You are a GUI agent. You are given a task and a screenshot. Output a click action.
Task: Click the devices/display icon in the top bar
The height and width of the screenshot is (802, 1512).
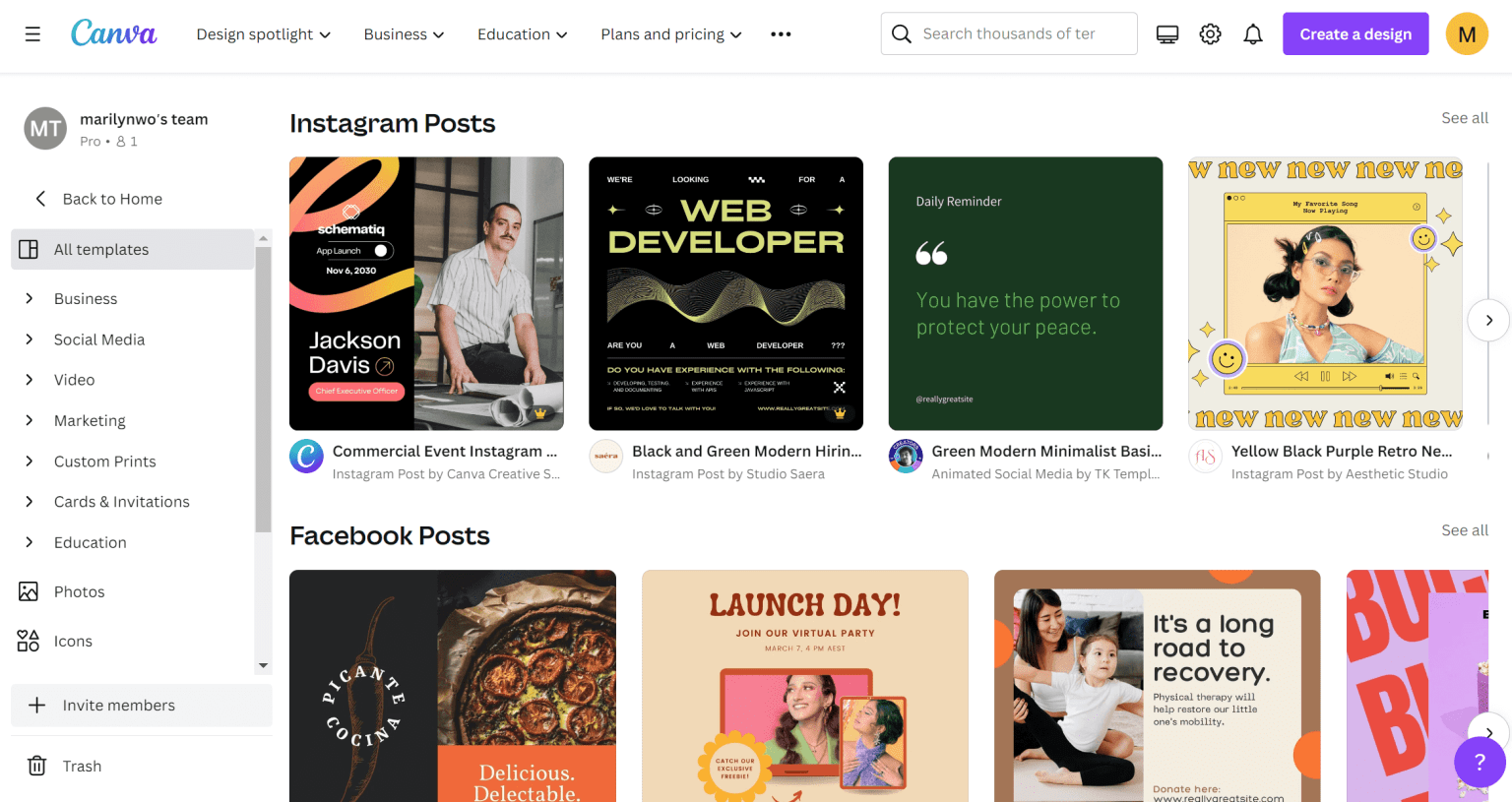tap(1166, 32)
